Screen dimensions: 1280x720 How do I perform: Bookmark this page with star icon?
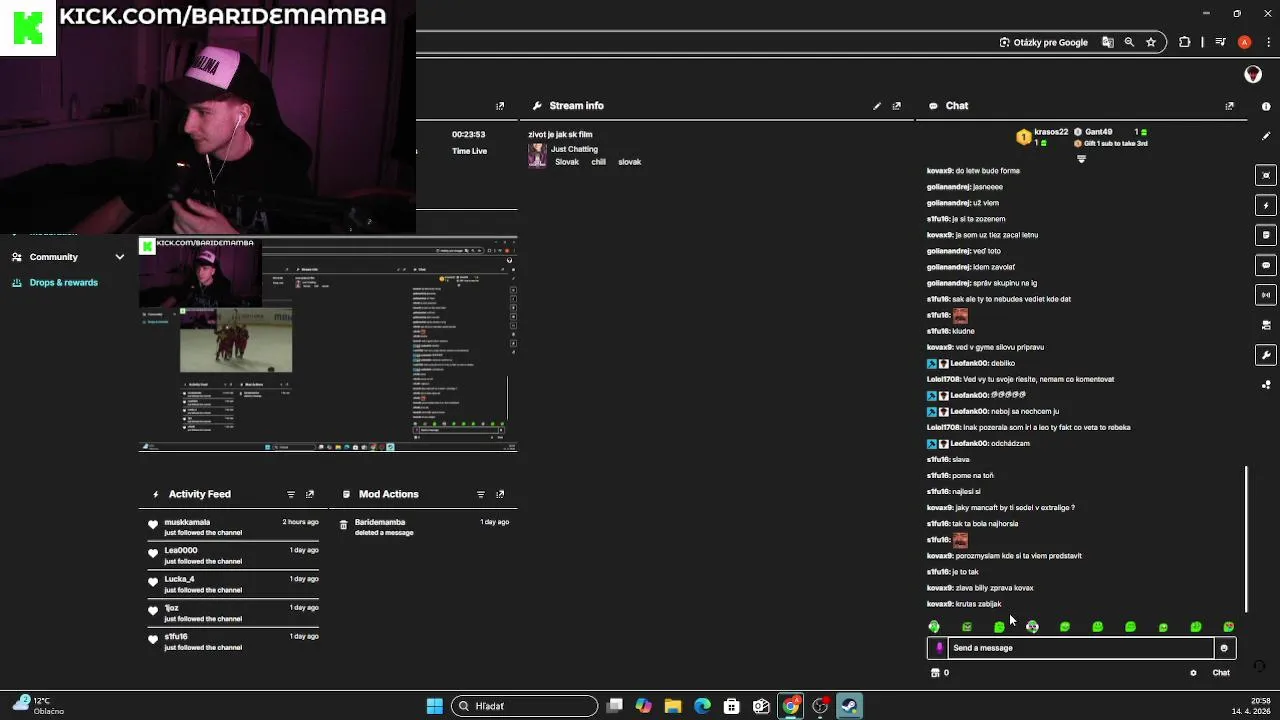click(x=1151, y=42)
